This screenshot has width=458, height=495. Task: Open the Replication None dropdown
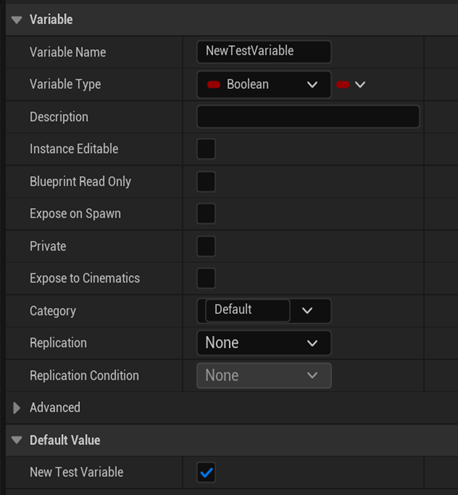point(264,343)
